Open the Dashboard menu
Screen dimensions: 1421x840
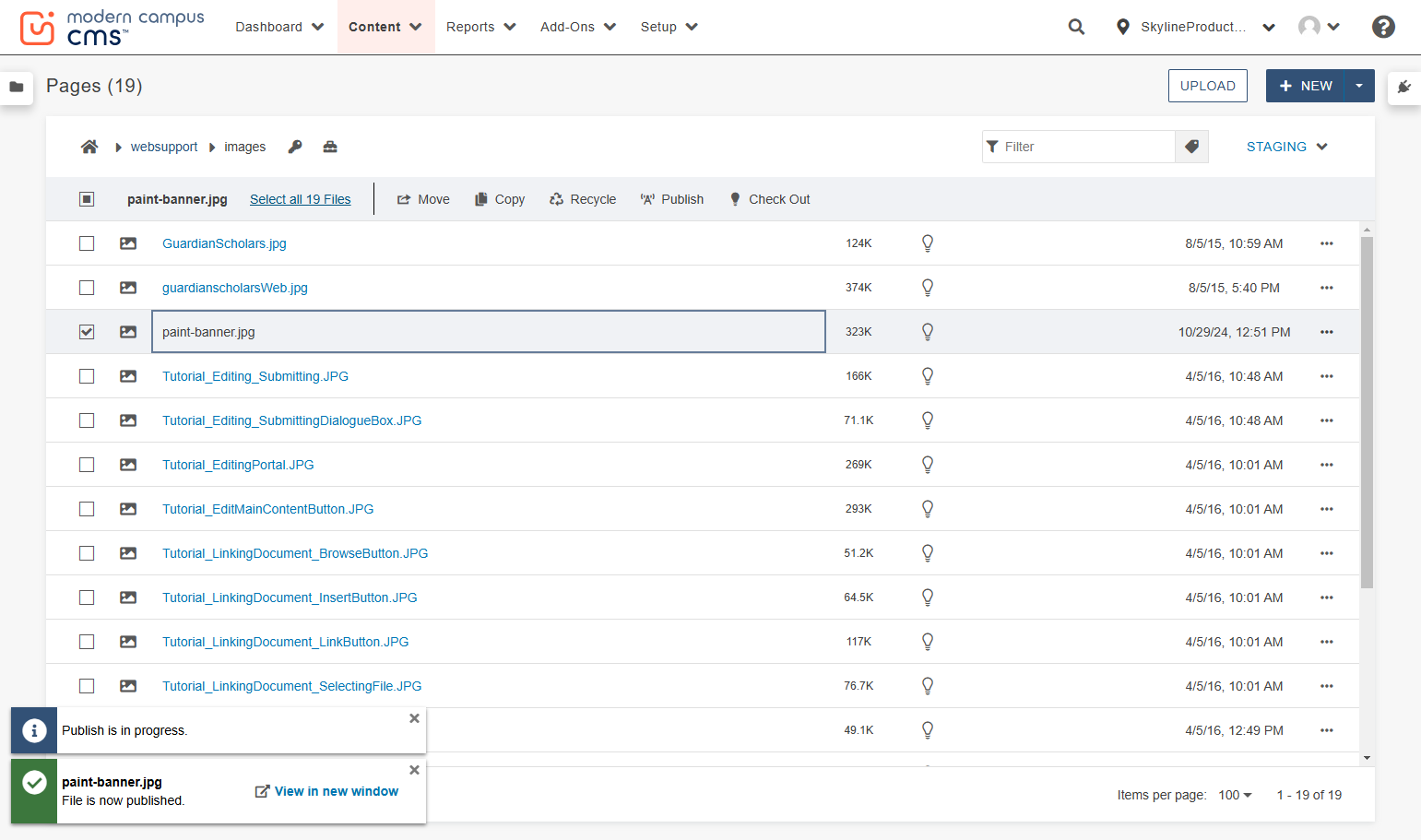pyautogui.click(x=279, y=27)
